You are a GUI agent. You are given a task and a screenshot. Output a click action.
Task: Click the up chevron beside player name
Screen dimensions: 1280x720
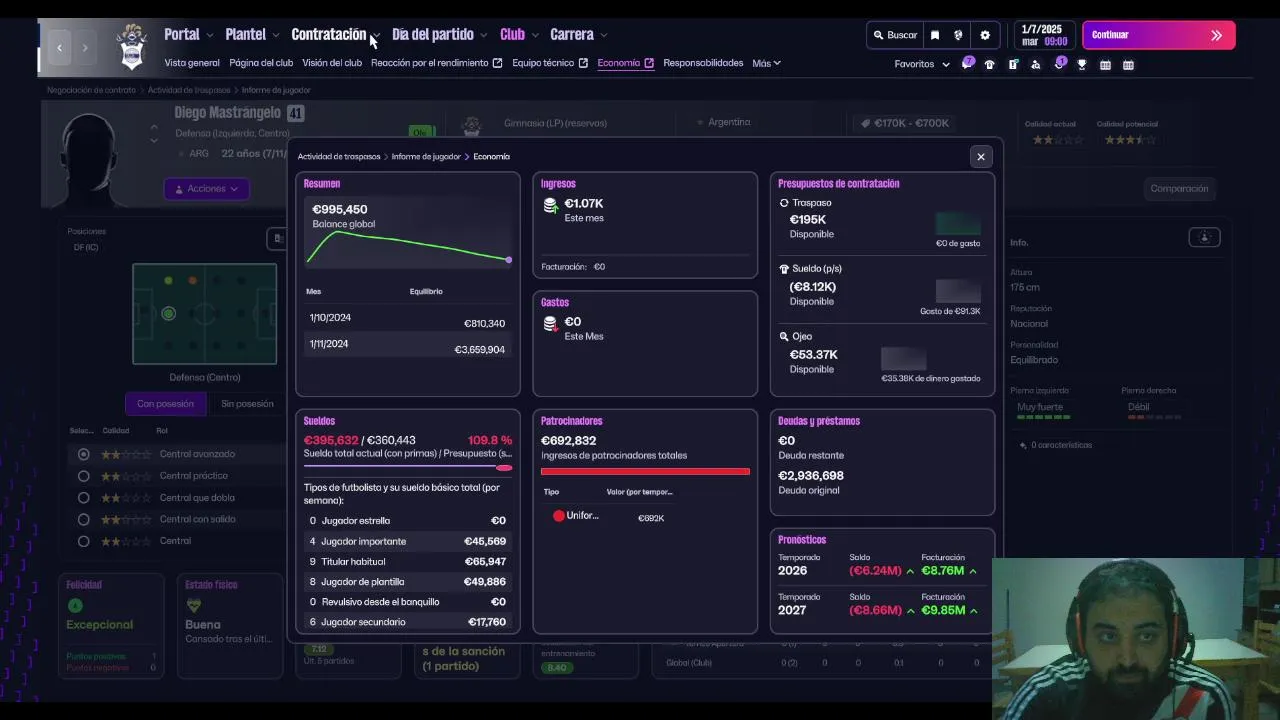pos(154,127)
